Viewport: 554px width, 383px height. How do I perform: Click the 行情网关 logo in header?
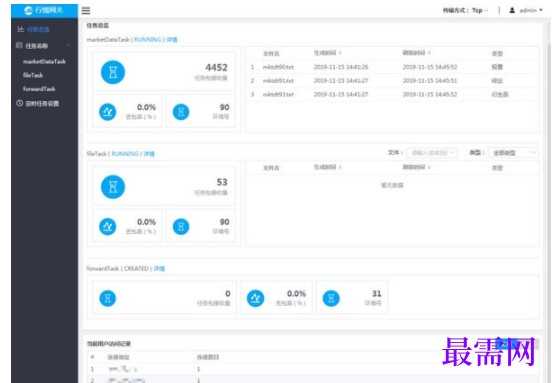(x=44, y=11)
